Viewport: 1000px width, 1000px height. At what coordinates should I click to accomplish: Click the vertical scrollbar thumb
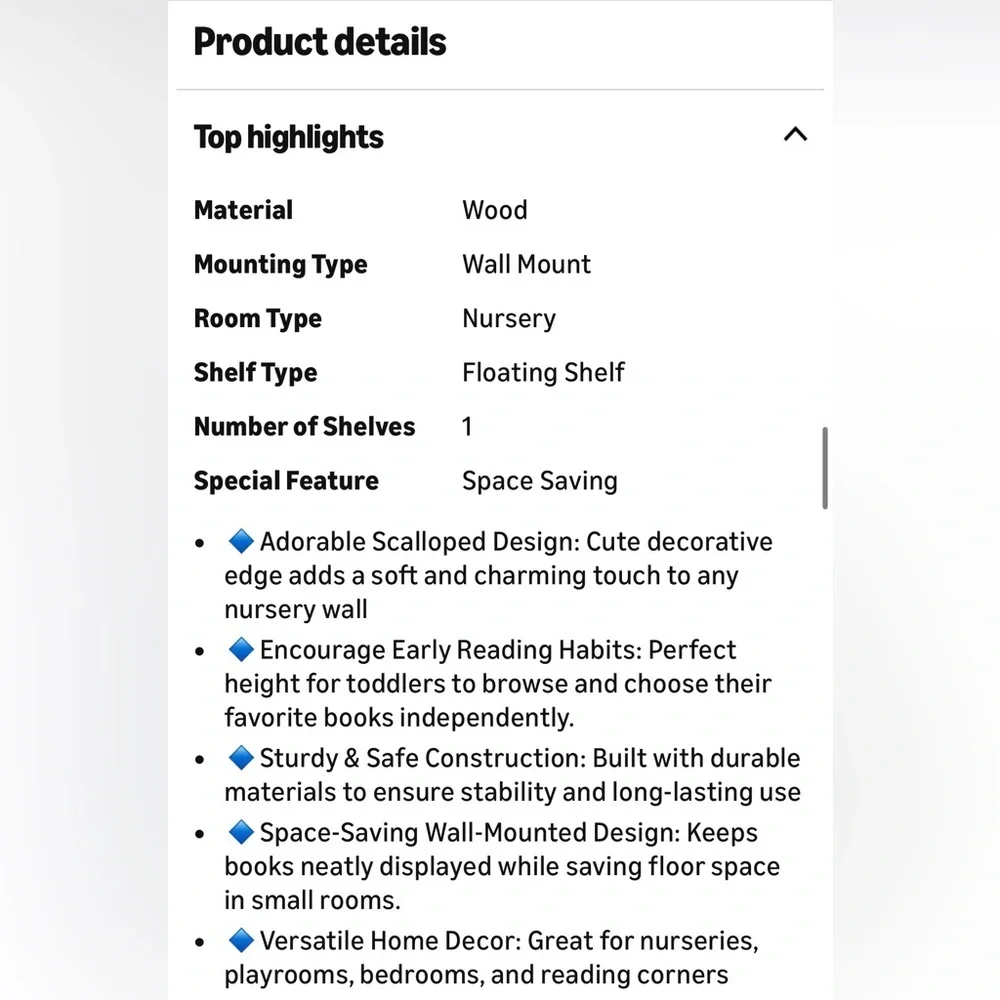pos(825,468)
